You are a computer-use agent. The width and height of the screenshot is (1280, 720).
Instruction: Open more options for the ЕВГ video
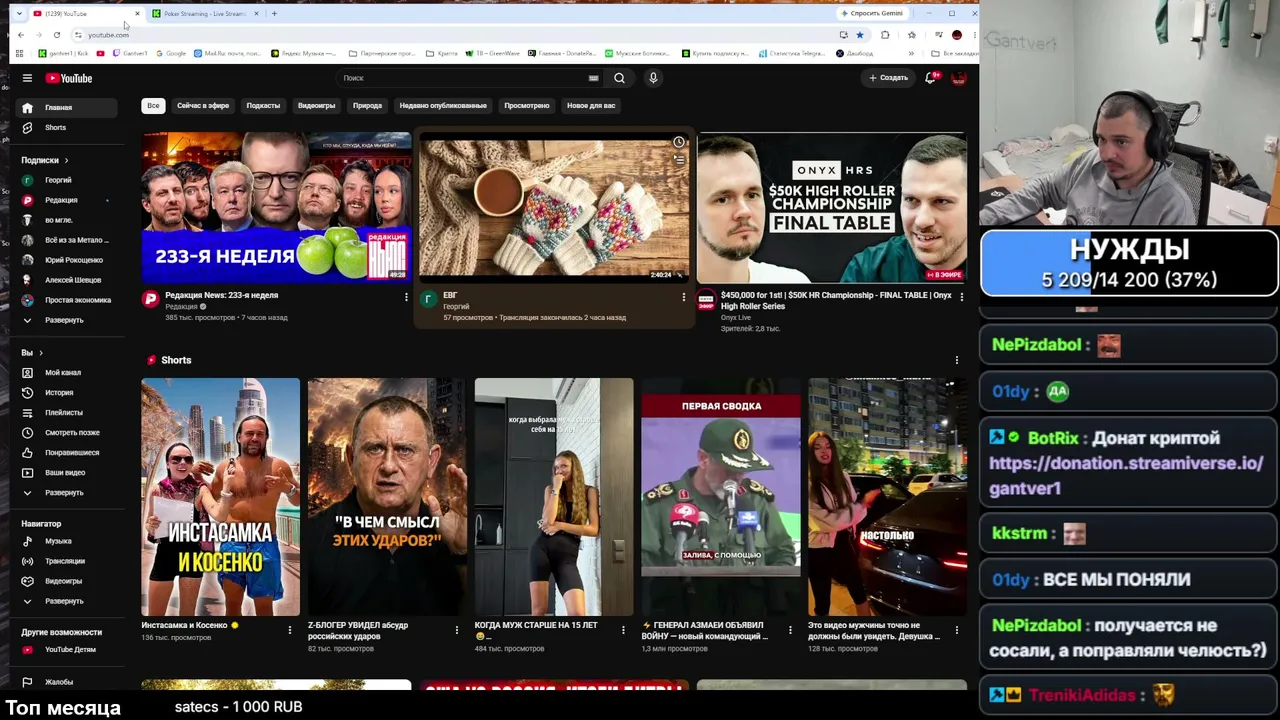tap(684, 297)
